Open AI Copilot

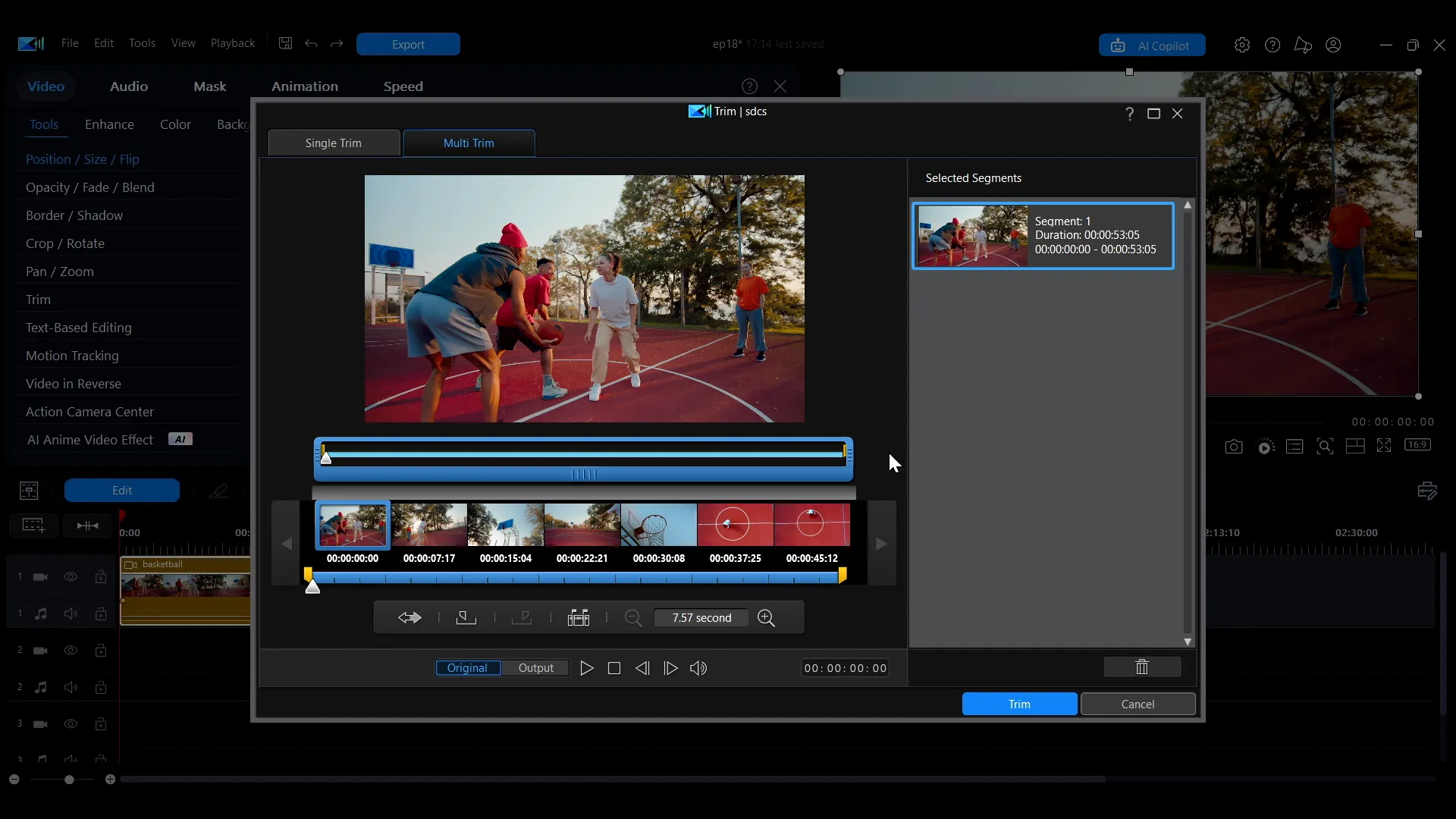[x=1152, y=45]
